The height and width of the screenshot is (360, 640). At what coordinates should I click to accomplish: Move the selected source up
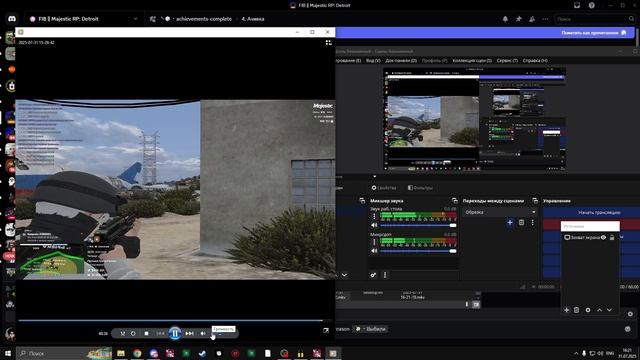coord(599,310)
